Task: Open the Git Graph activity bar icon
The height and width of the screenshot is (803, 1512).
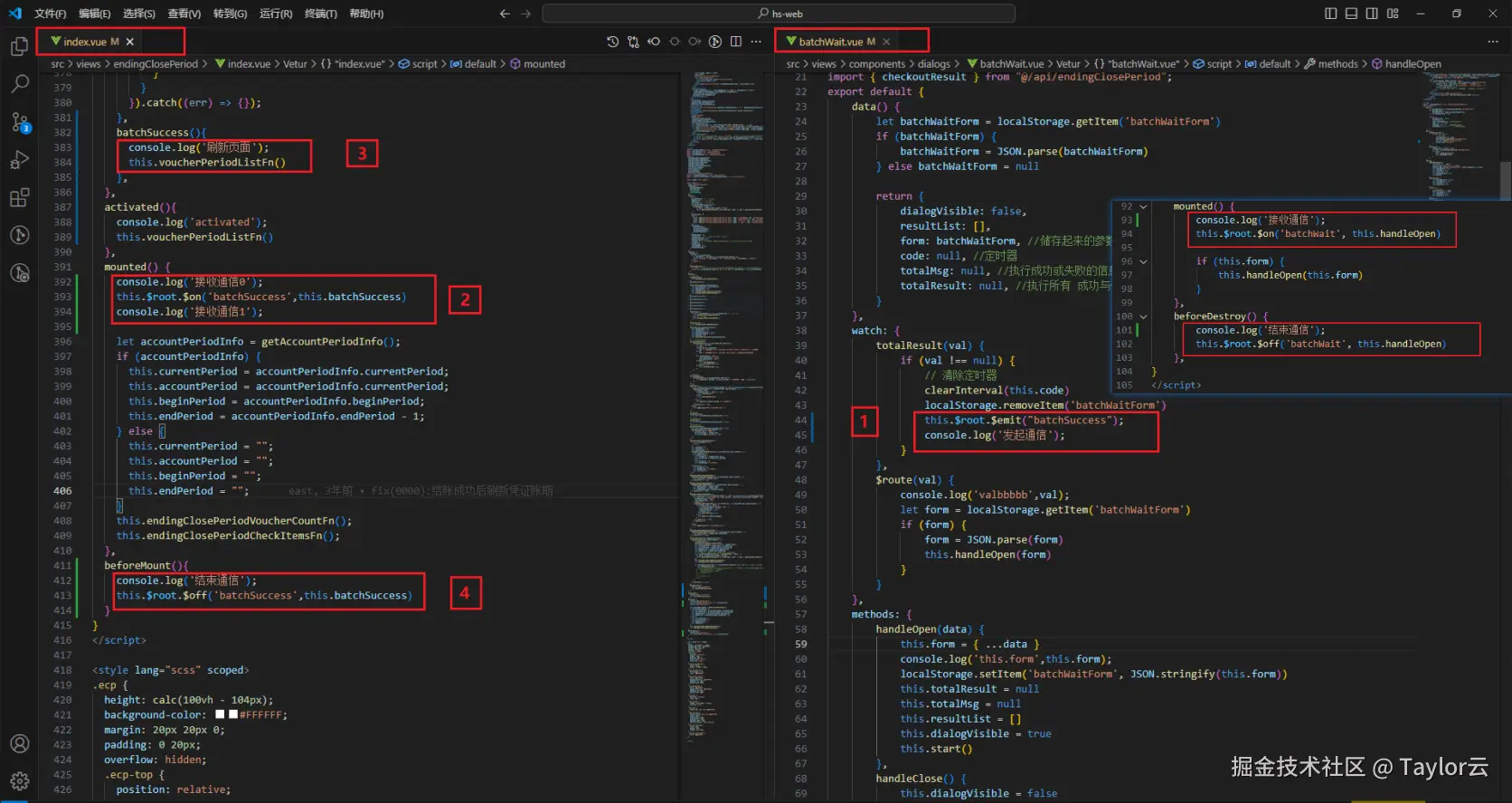Action: pos(19,235)
